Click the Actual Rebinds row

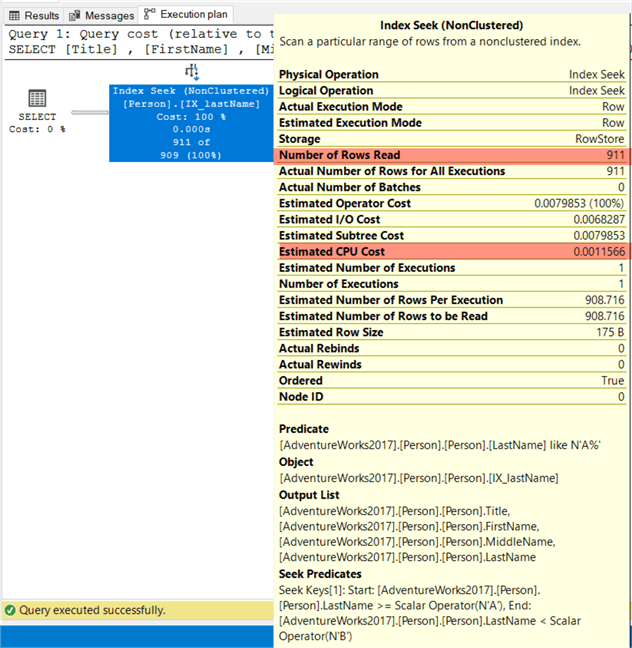click(452, 348)
